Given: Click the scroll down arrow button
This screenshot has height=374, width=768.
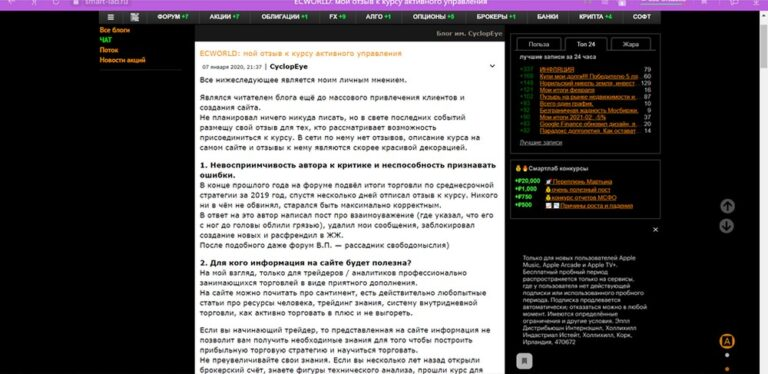Looking at the screenshot, I should coord(727,226).
